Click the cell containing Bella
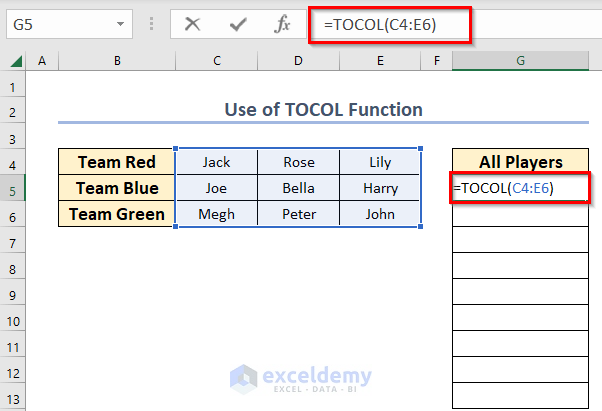602x411 pixels. tap(298, 188)
